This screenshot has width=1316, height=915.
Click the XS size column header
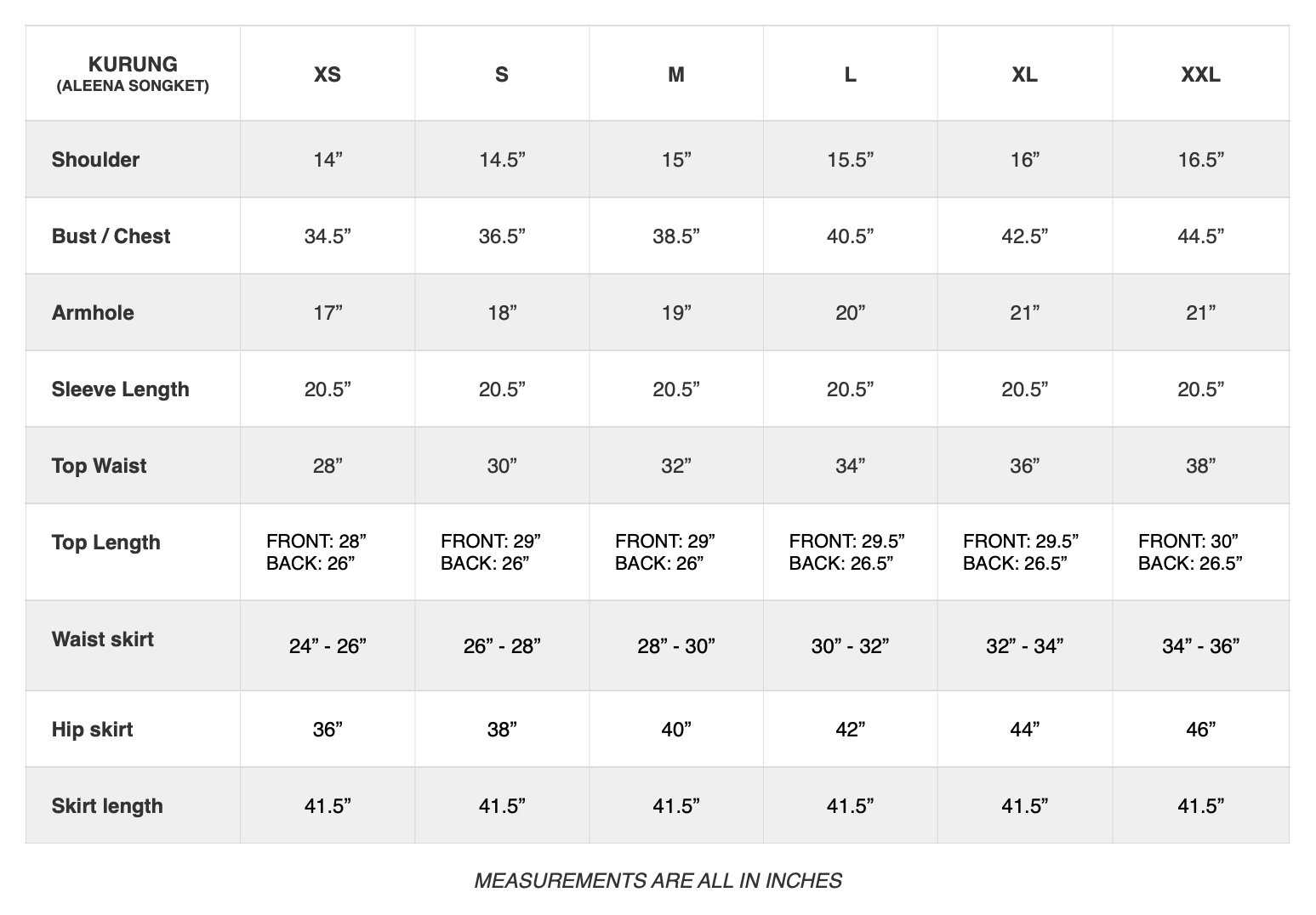coord(328,75)
